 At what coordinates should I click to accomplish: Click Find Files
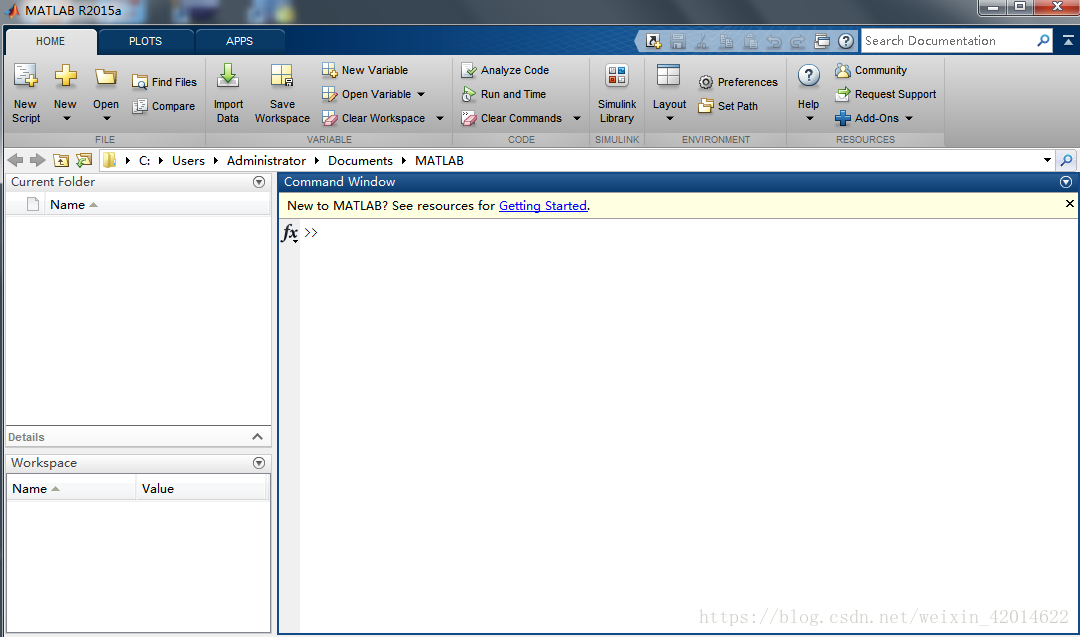click(x=165, y=82)
